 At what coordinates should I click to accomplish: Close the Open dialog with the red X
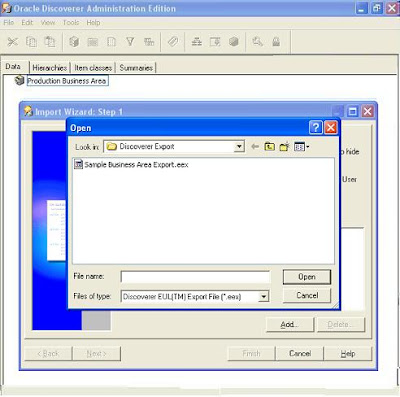point(331,127)
